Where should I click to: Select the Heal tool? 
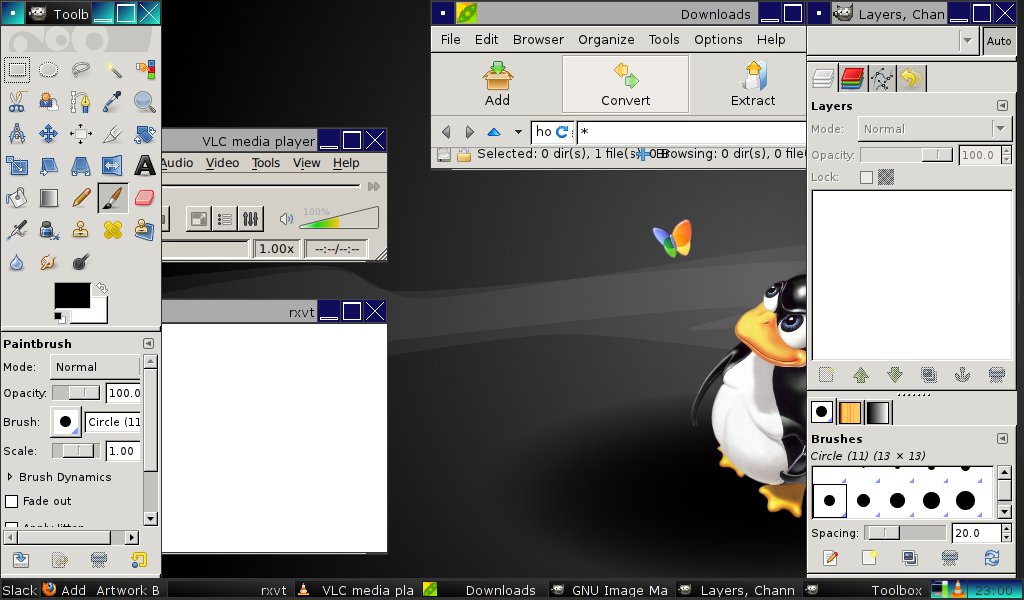tap(112, 230)
